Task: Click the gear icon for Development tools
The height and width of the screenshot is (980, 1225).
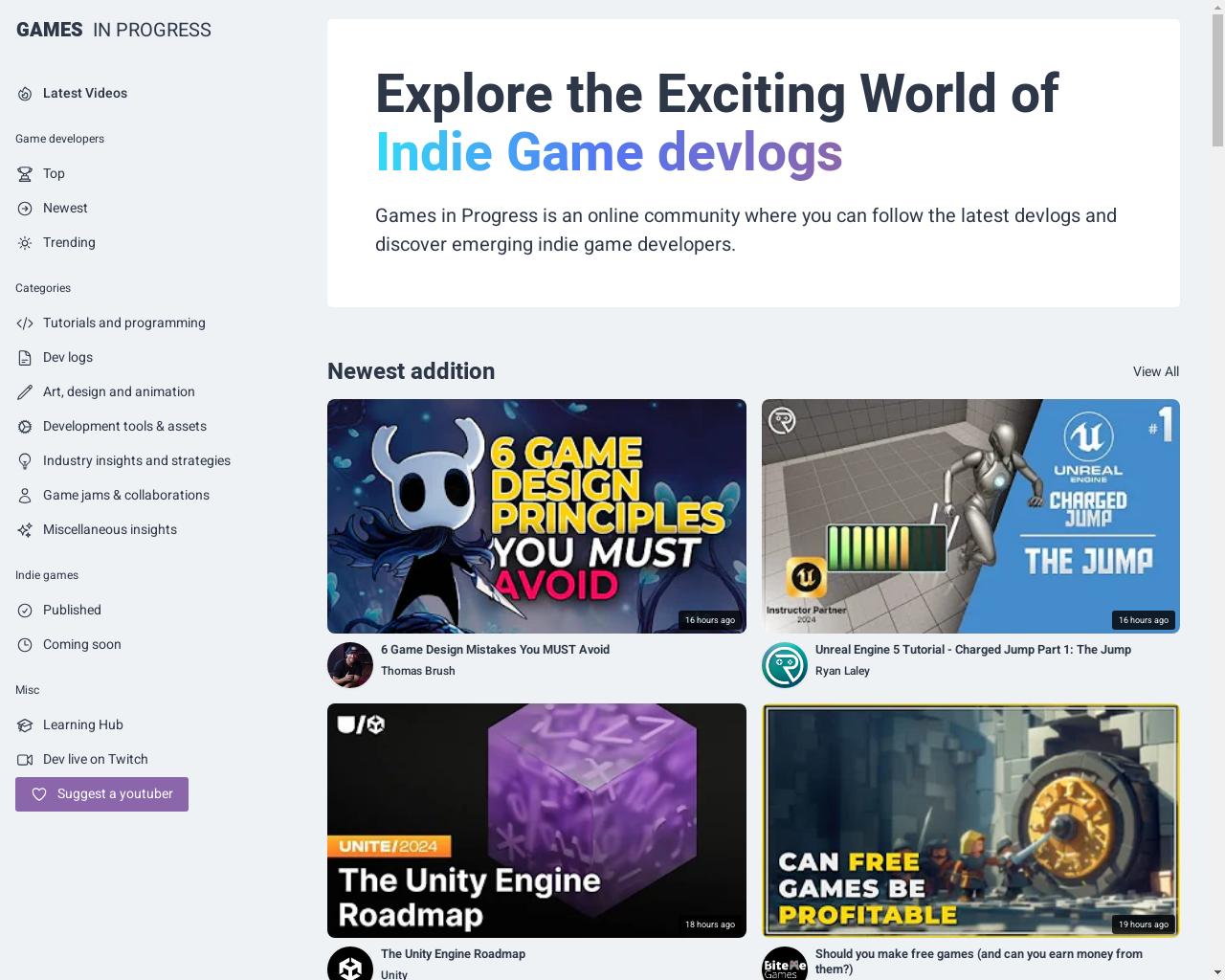Action: pos(25,427)
